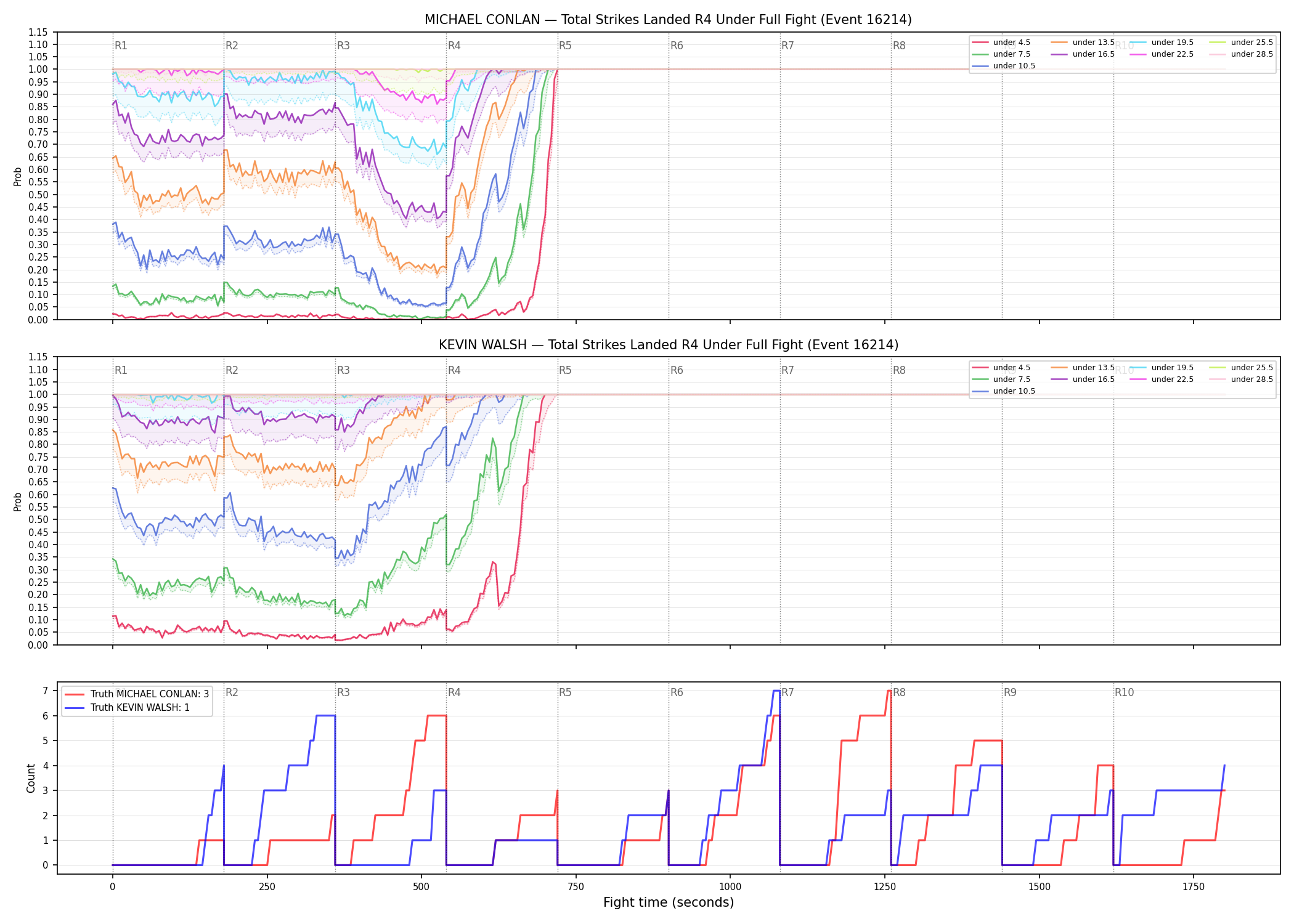Click the 250 tick on the x-axis

pos(267,887)
